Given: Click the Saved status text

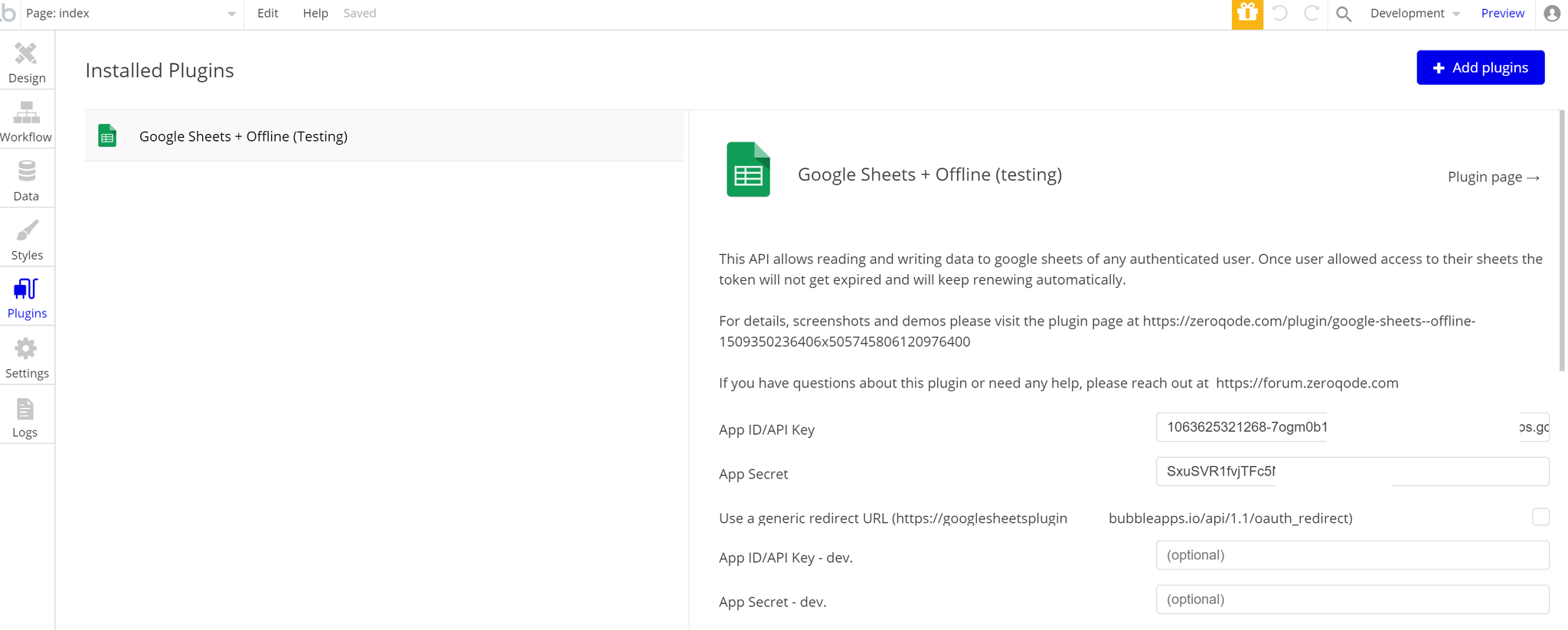Looking at the screenshot, I should click(x=360, y=13).
